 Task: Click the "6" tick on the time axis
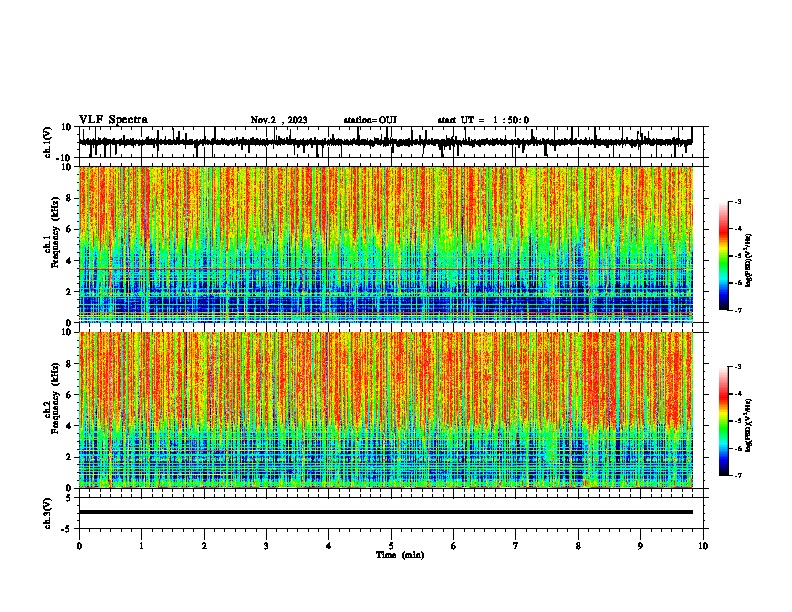coord(454,546)
